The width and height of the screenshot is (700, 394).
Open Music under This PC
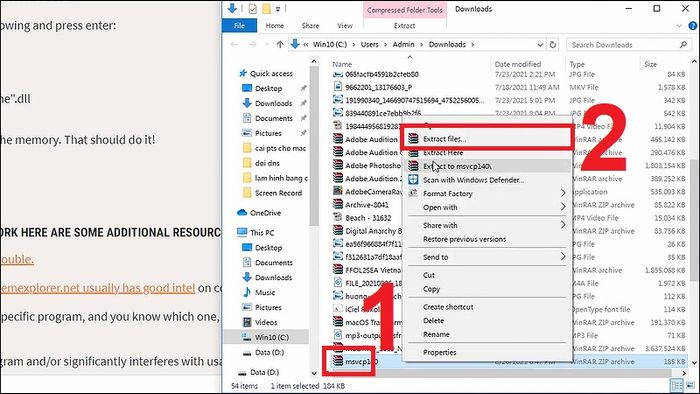click(264, 292)
